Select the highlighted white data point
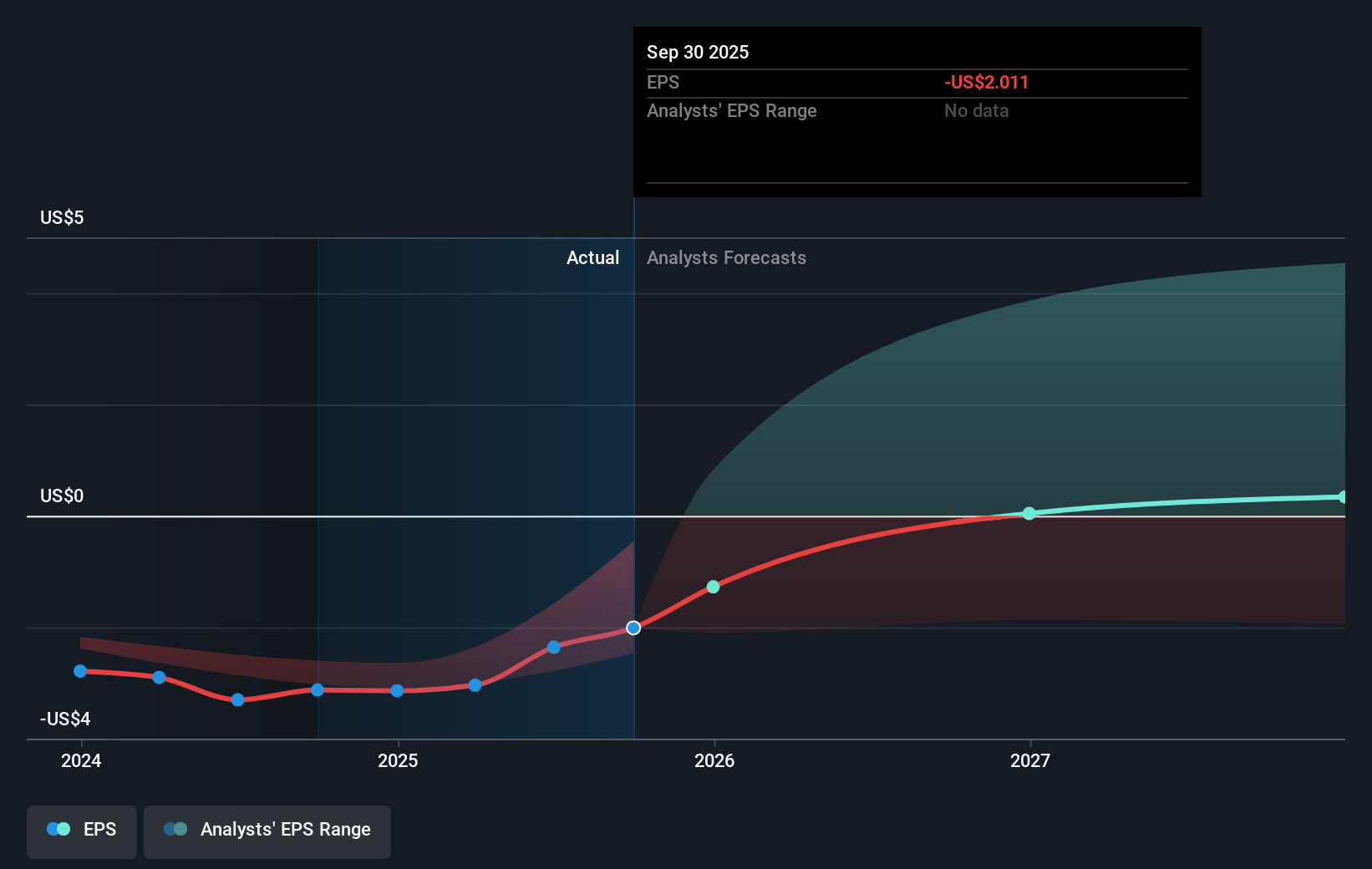This screenshot has width=1372, height=869. click(633, 628)
